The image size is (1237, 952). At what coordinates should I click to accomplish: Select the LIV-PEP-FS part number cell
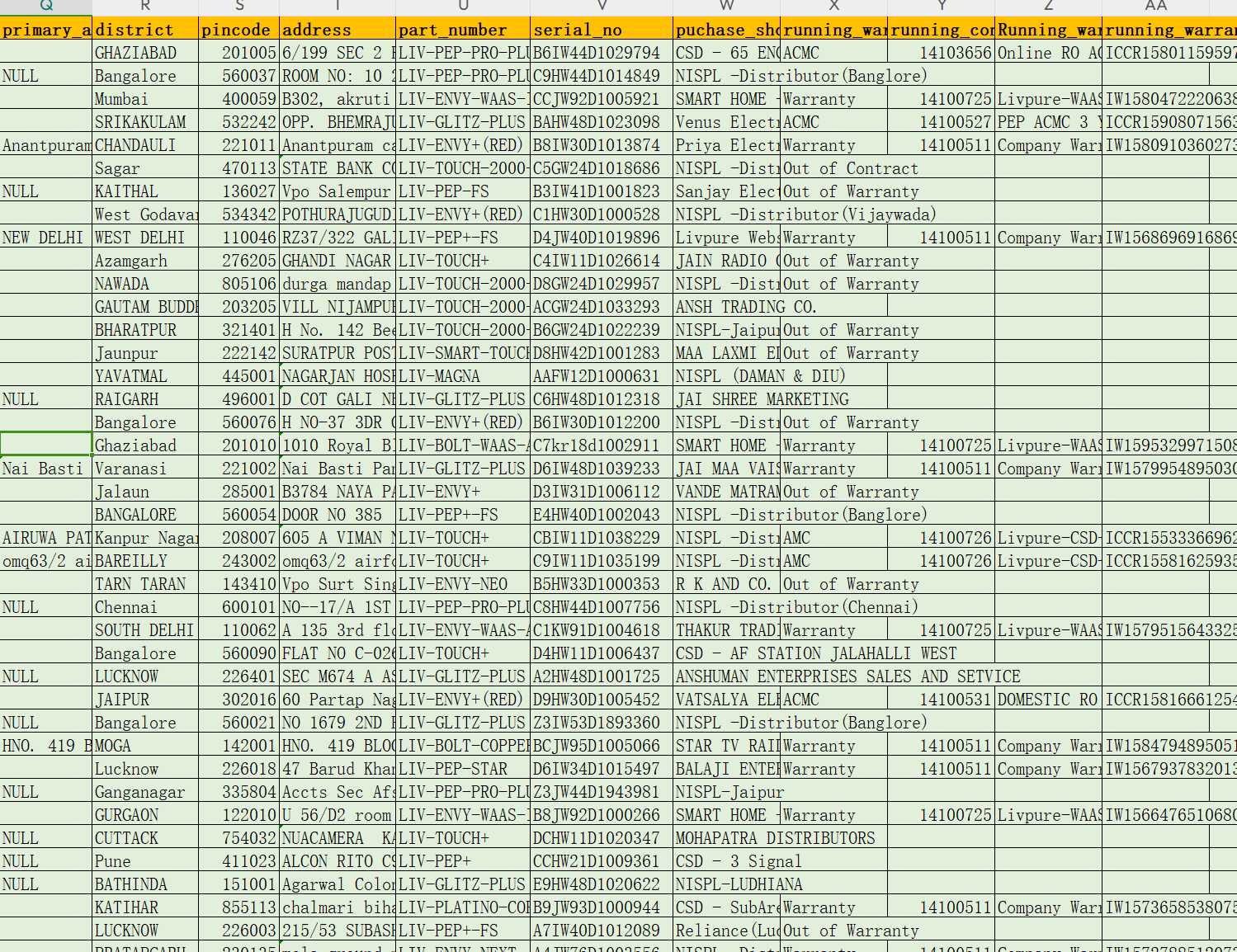(x=463, y=191)
